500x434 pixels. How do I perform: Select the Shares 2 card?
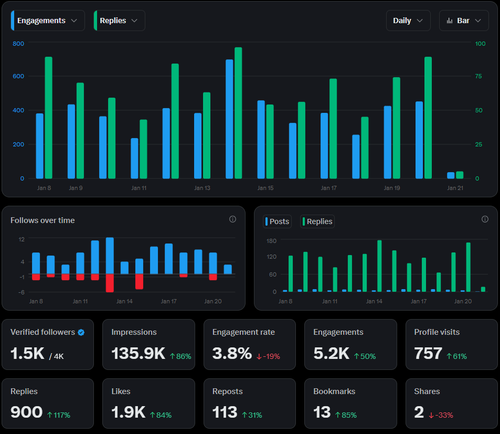tap(452, 403)
